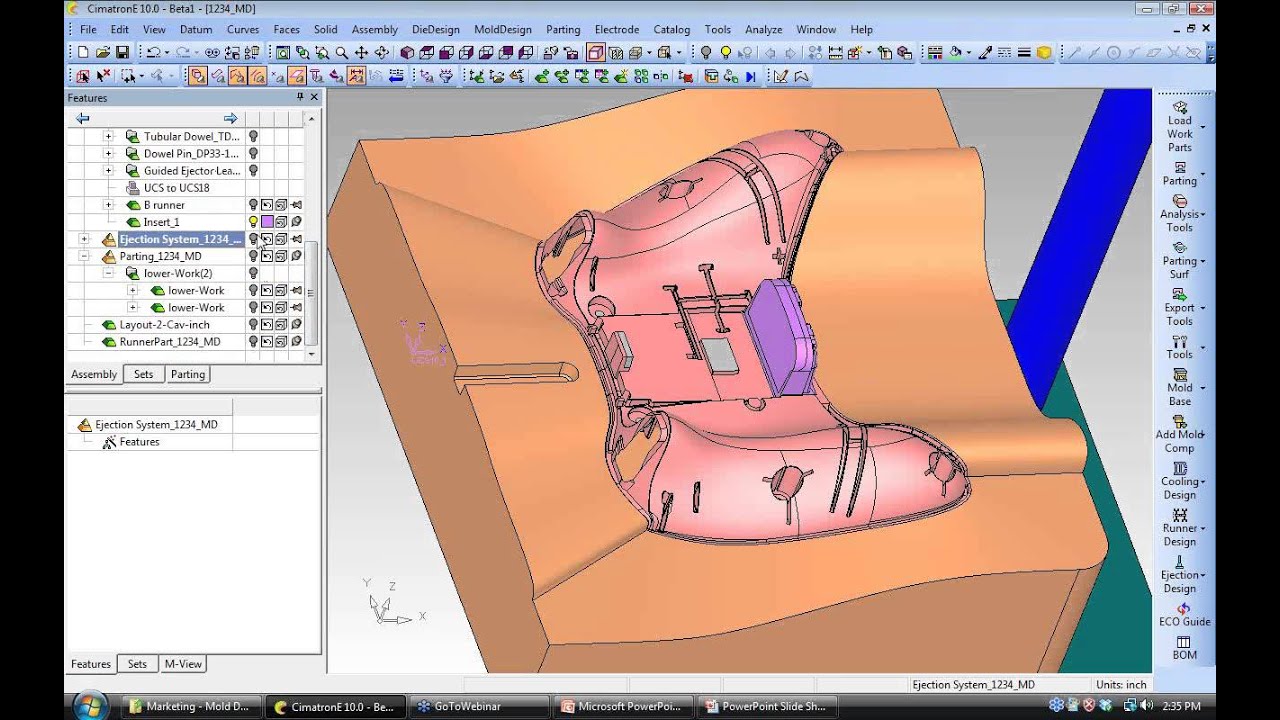The image size is (1280, 720).
Task: Click the funnel filter icon
Action: [x=445, y=76]
